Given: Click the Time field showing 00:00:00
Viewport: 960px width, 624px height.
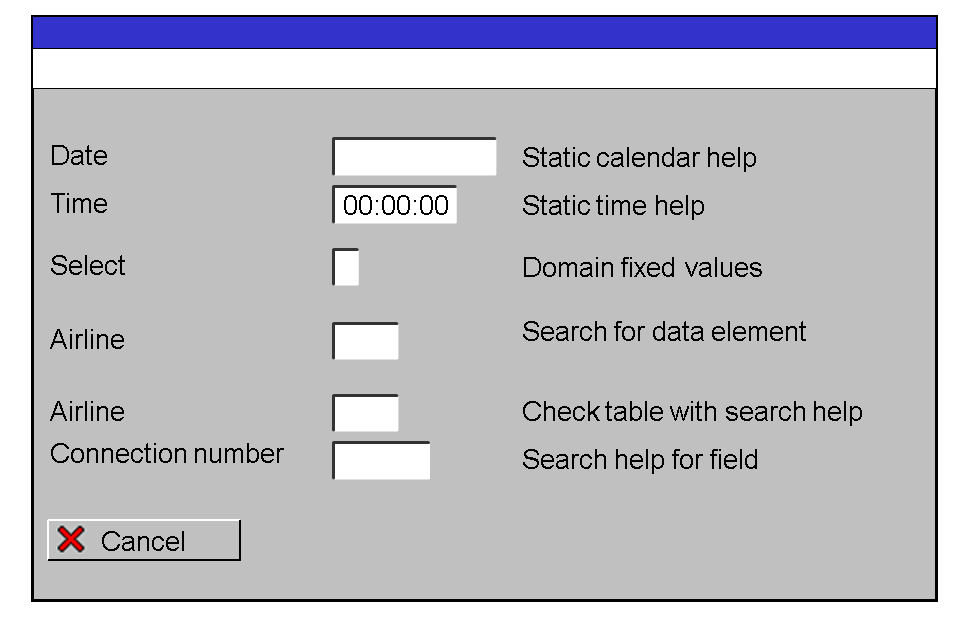Looking at the screenshot, I should tap(395, 205).
